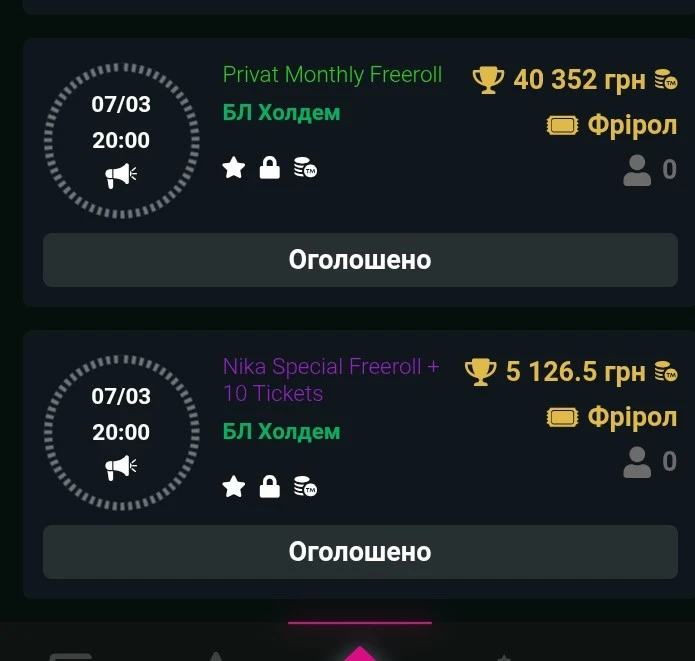Screen dimensions: 695x661
Task: Tap the trophy icon beside 5 126.5 грн
Action: [x=481, y=372]
